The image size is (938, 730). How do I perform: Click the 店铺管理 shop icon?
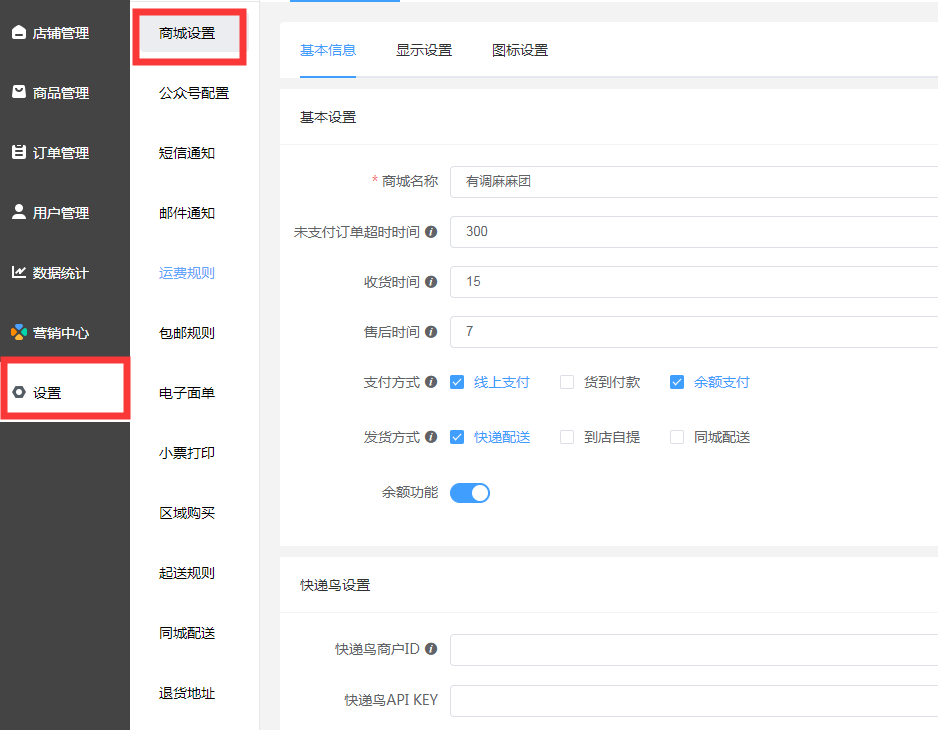click(x=19, y=32)
